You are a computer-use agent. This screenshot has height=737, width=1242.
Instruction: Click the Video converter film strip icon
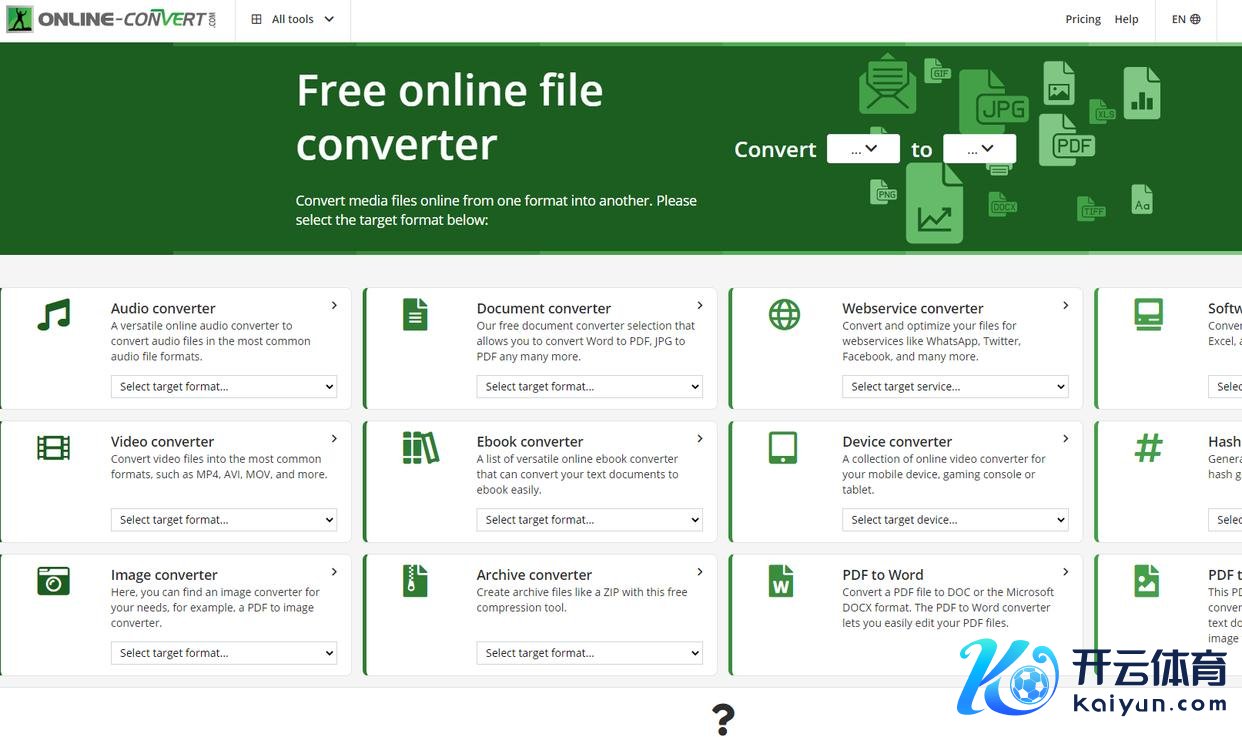pos(54,447)
